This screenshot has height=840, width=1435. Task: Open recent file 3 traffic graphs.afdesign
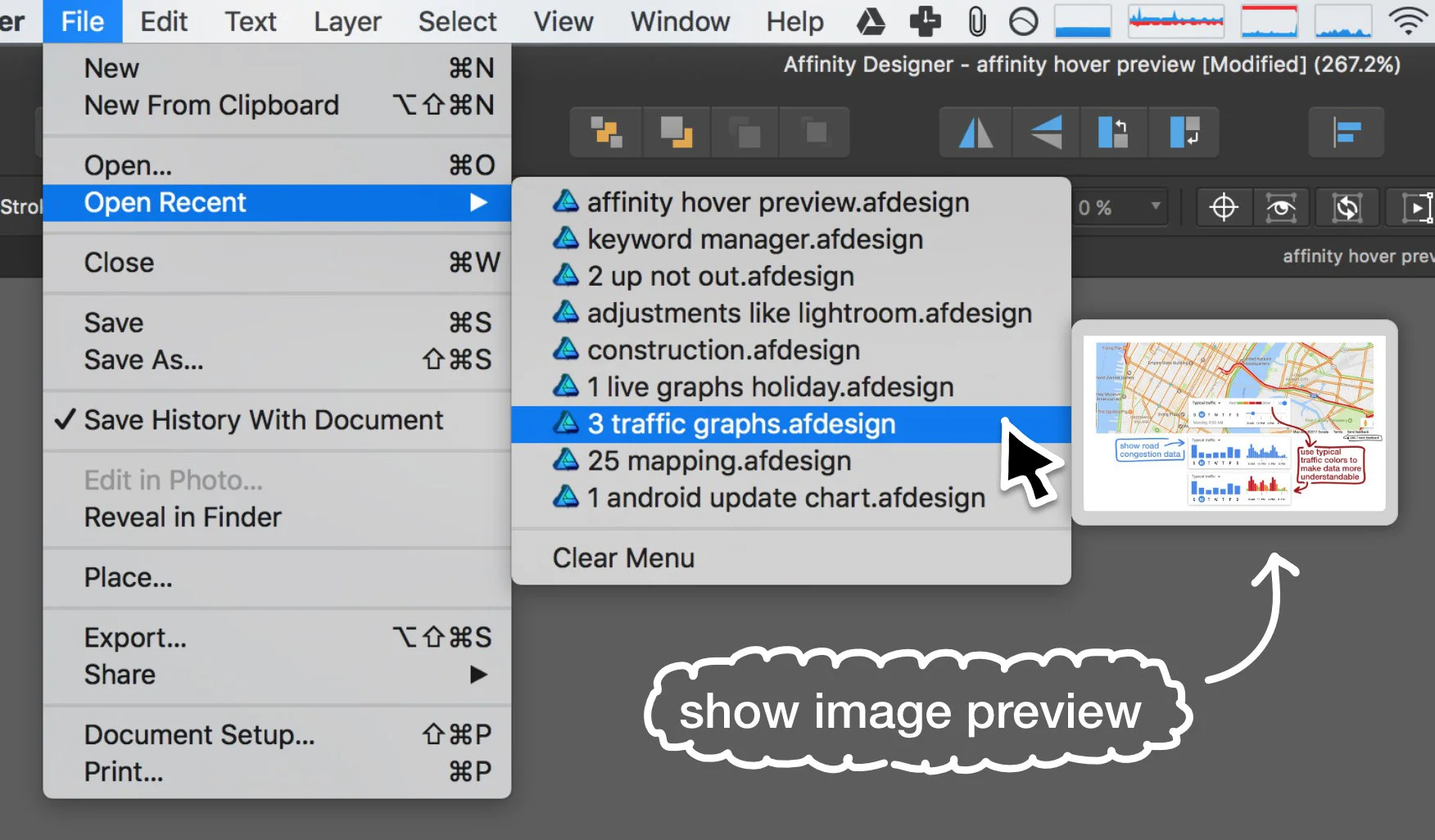[x=791, y=424]
